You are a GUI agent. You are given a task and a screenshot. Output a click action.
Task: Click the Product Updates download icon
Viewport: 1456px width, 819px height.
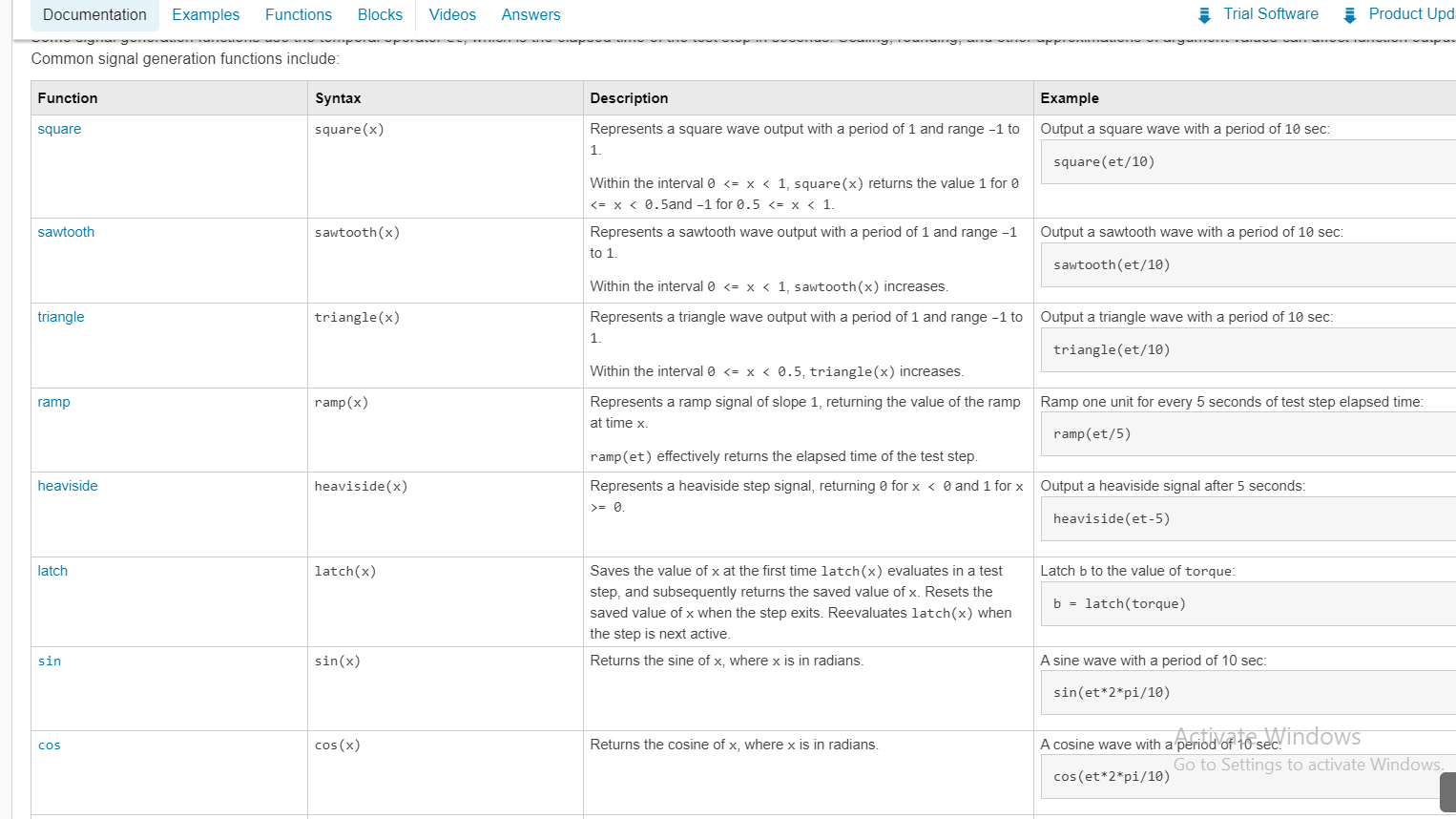[1349, 13]
